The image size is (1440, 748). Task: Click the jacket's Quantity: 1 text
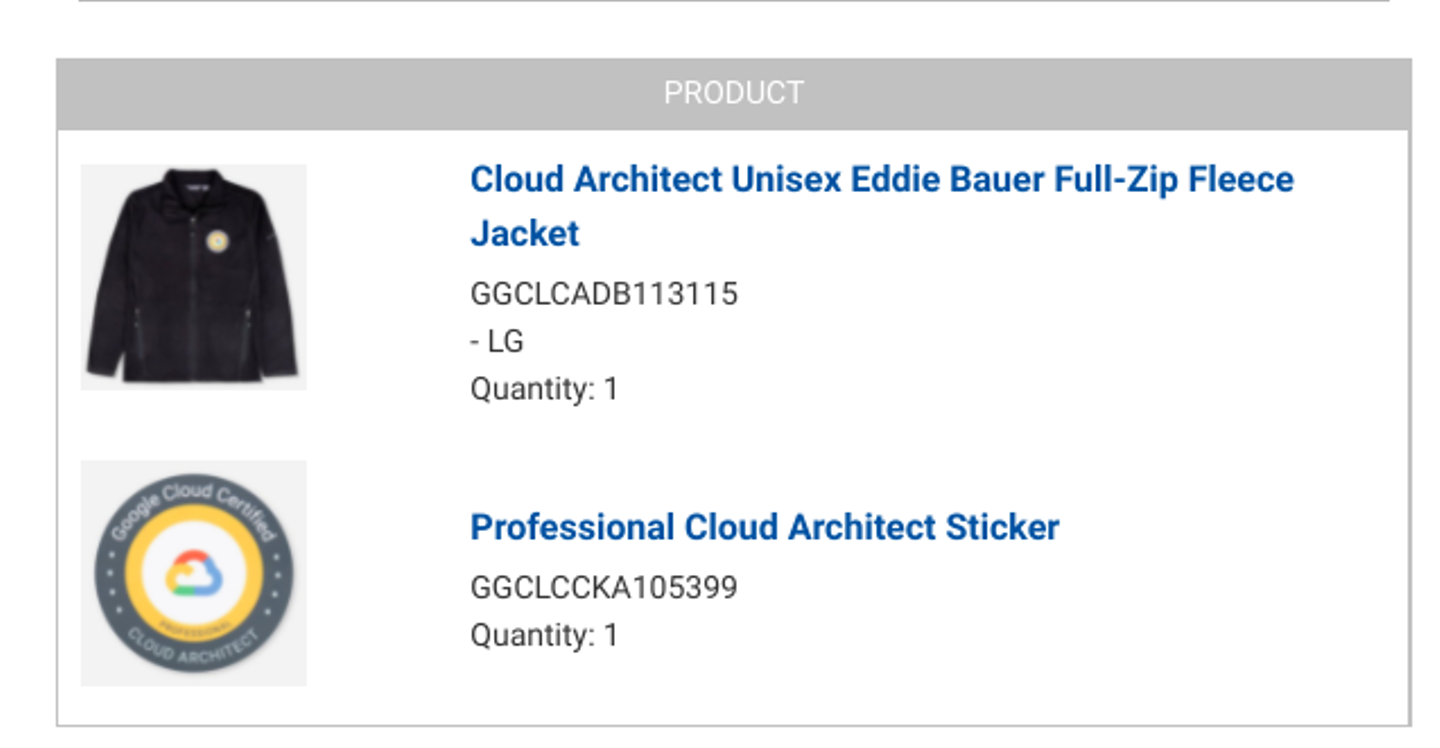pyautogui.click(x=544, y=389)
